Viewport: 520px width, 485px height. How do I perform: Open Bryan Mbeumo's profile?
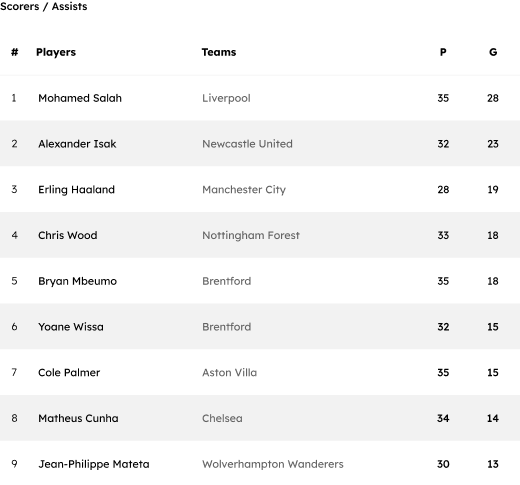(78, 281)
